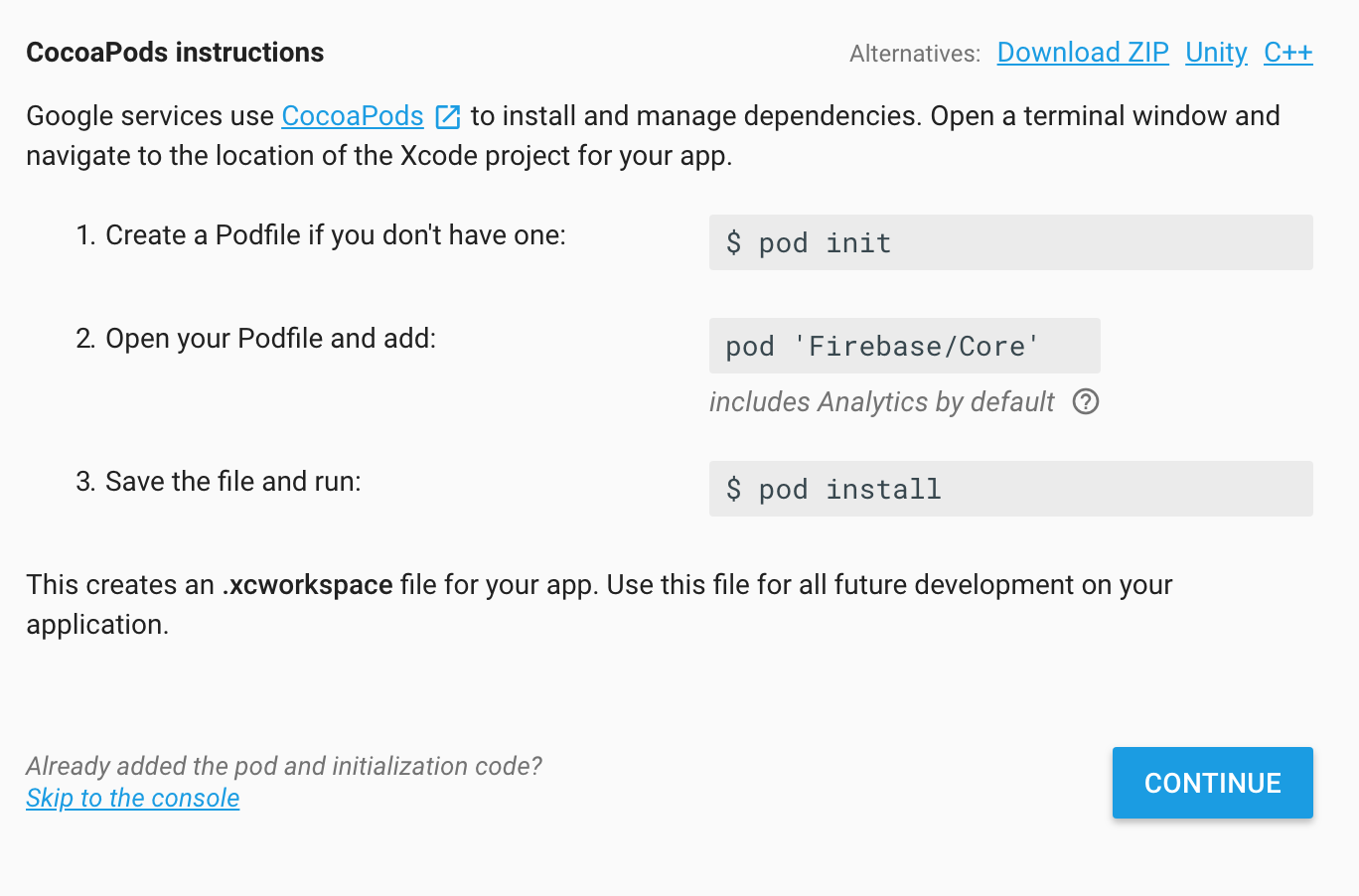Click 'Create a Podfile if you don't have one:'
Screen dimensions: 1359x896
tap(336, 235)
